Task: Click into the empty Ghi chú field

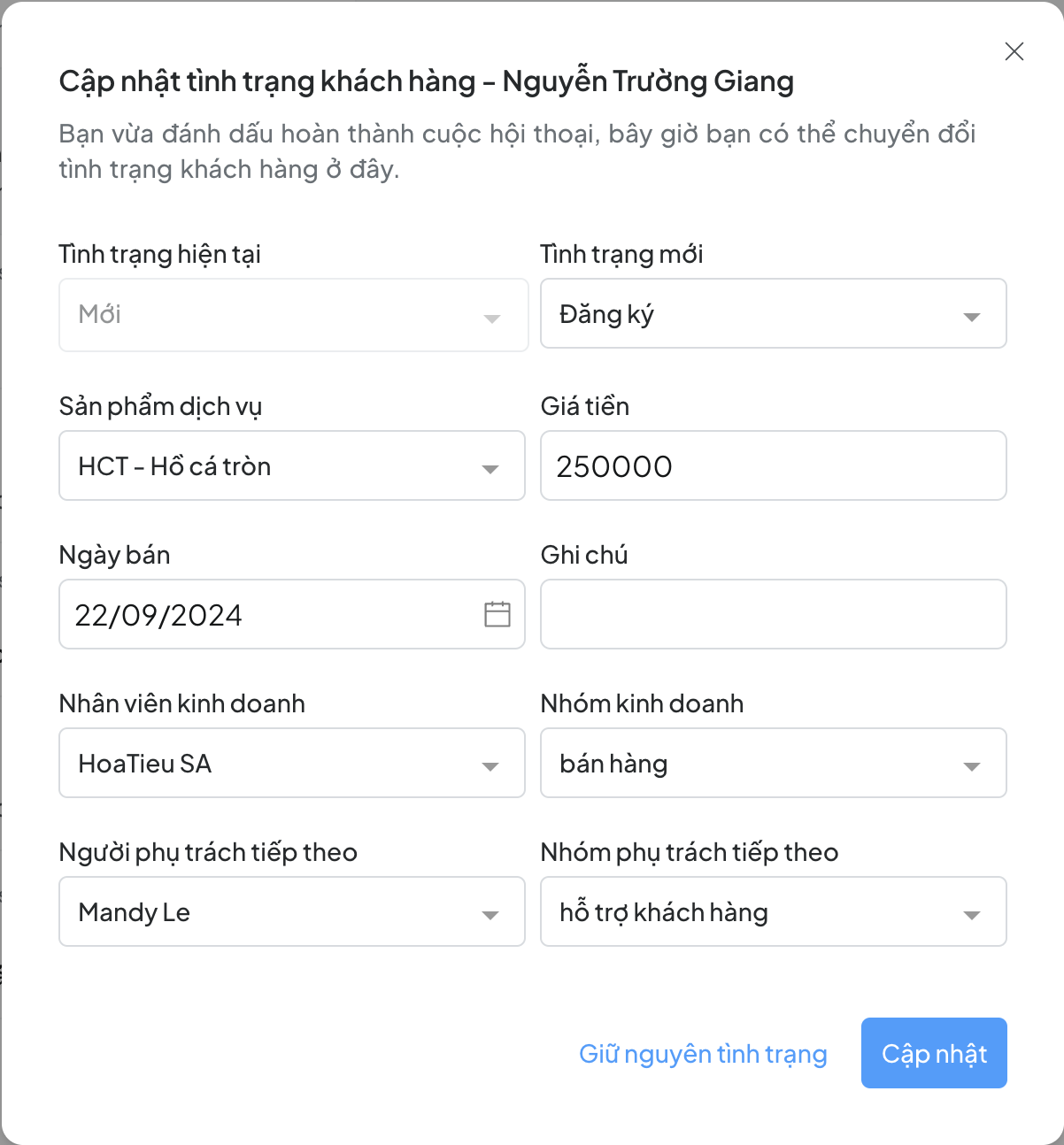Action: click(773, 615)
